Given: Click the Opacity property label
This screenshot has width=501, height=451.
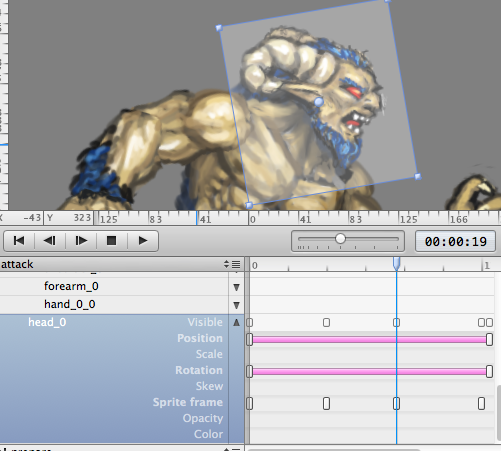Looking at the screenshot, I should click(203, 418).
